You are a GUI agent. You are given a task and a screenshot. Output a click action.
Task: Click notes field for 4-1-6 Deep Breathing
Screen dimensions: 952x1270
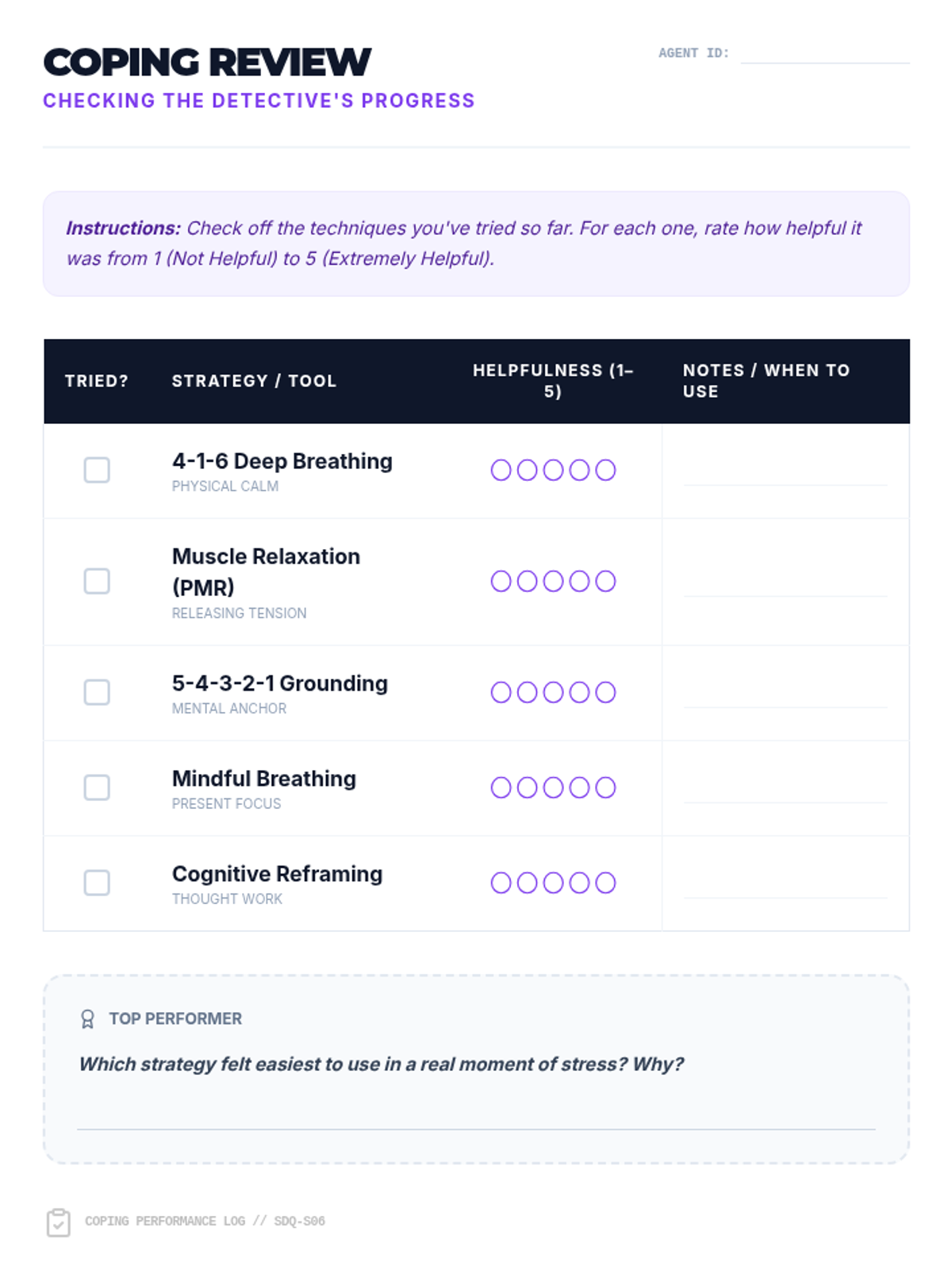click(785, 470)
